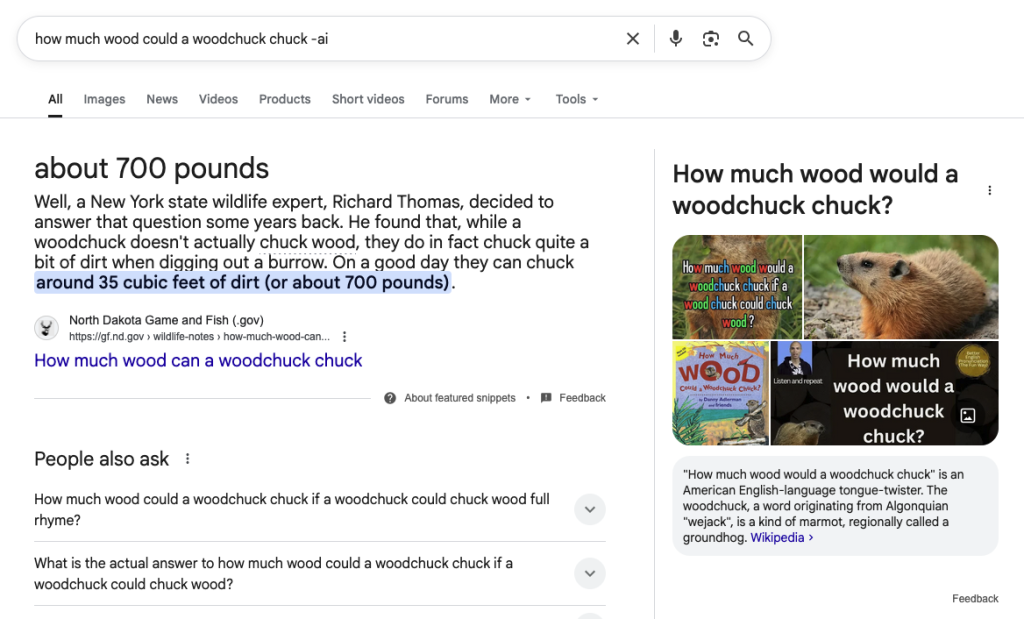The image size is (1024, 619).
Task: Submit search with the magnifying glass icon
Action: pyautogui.click(x=746, y=39)
